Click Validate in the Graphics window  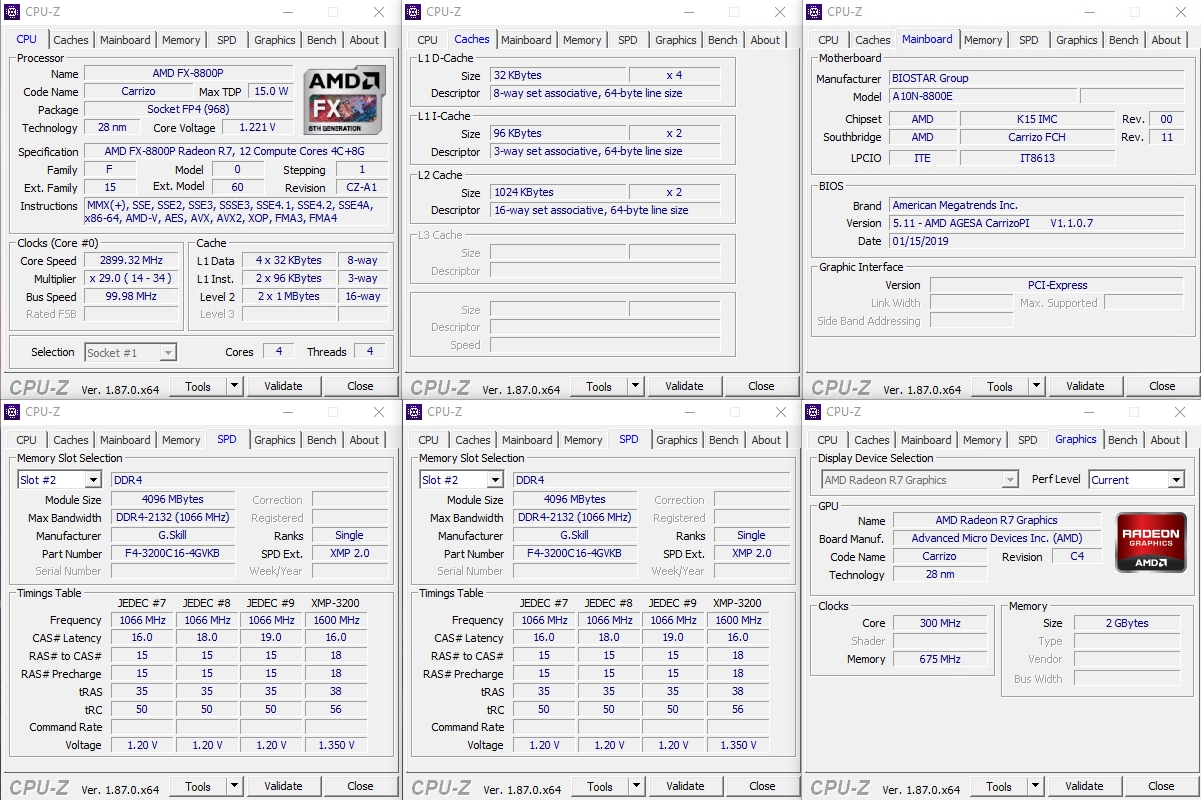[1084, 786]
